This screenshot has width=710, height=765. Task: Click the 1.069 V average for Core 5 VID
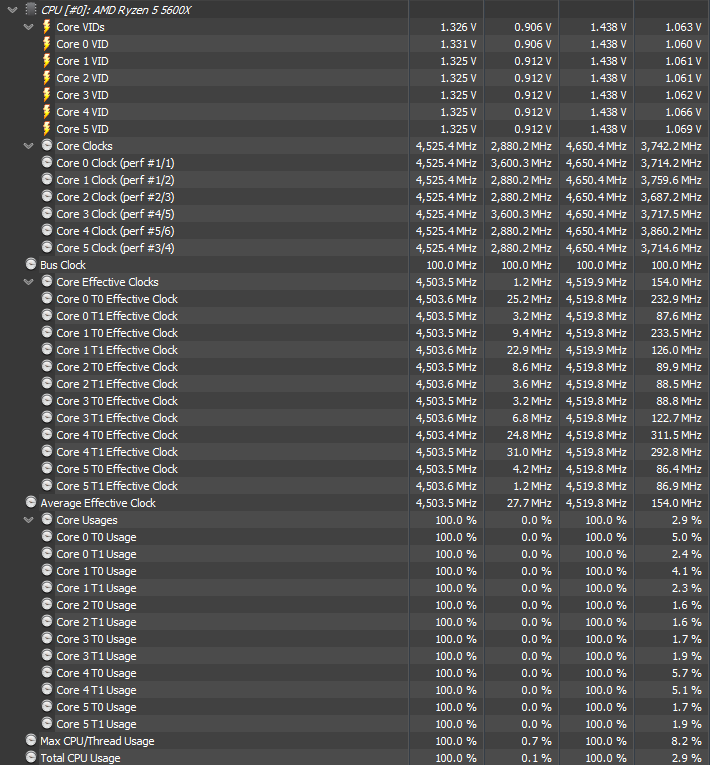click(x=683, y=129)
